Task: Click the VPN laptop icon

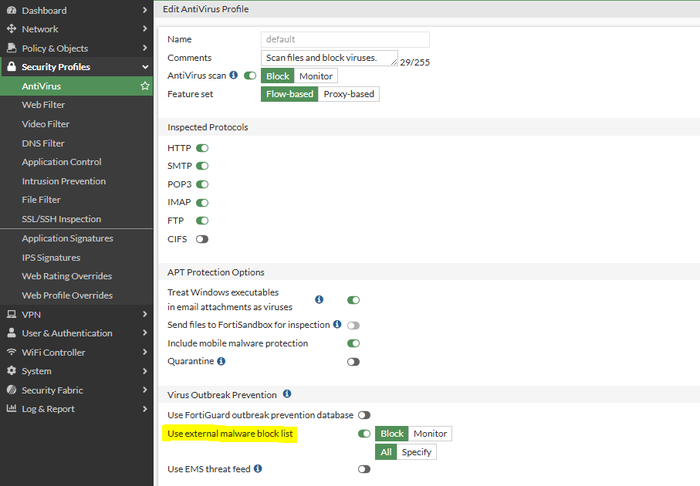Action: (12, 314)
